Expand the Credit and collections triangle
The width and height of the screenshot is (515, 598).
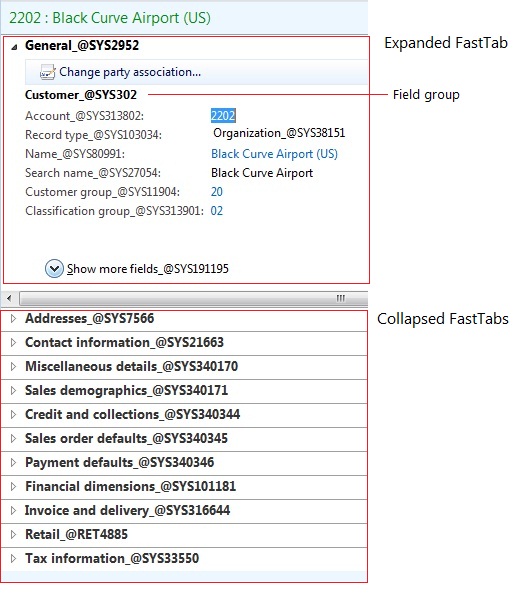point(13,415)
